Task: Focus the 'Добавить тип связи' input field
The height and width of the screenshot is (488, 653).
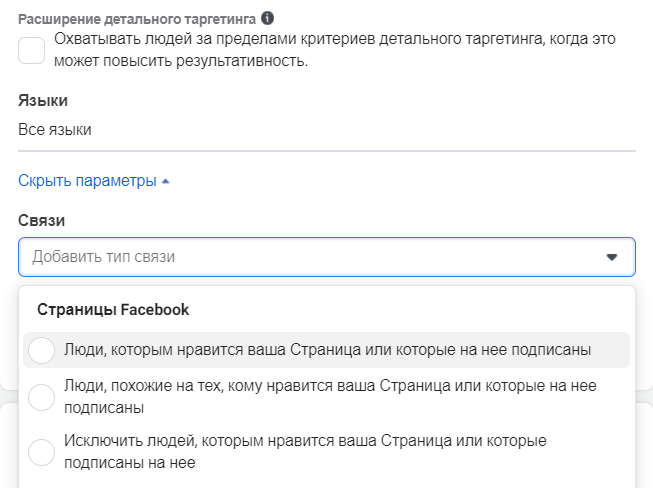Action: point(300,257)
